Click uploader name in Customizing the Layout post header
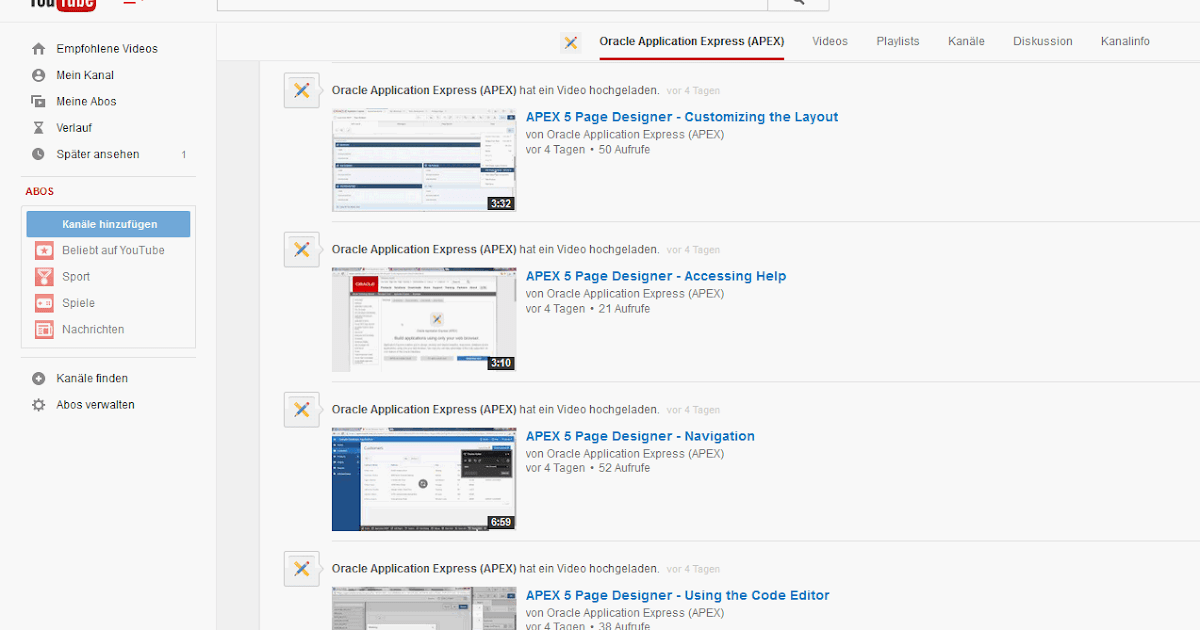Image resolution: width=1200 pixels, height=630 pixels. [x=424, y=90]
